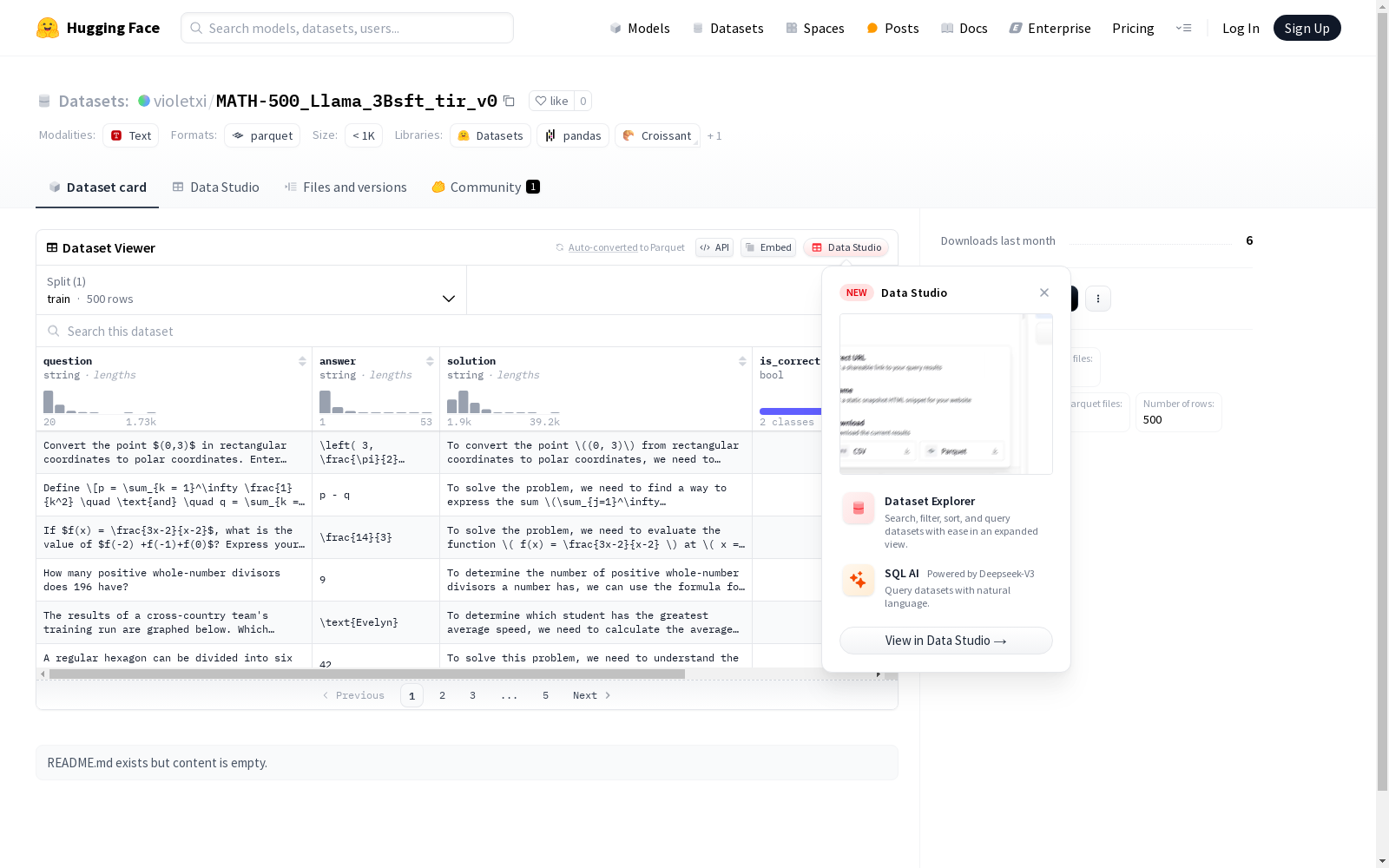The width and height of the screenshot is (1389, 868).
Task: Click Next page link
Action: pyautogui.click(x=592, y=695)
